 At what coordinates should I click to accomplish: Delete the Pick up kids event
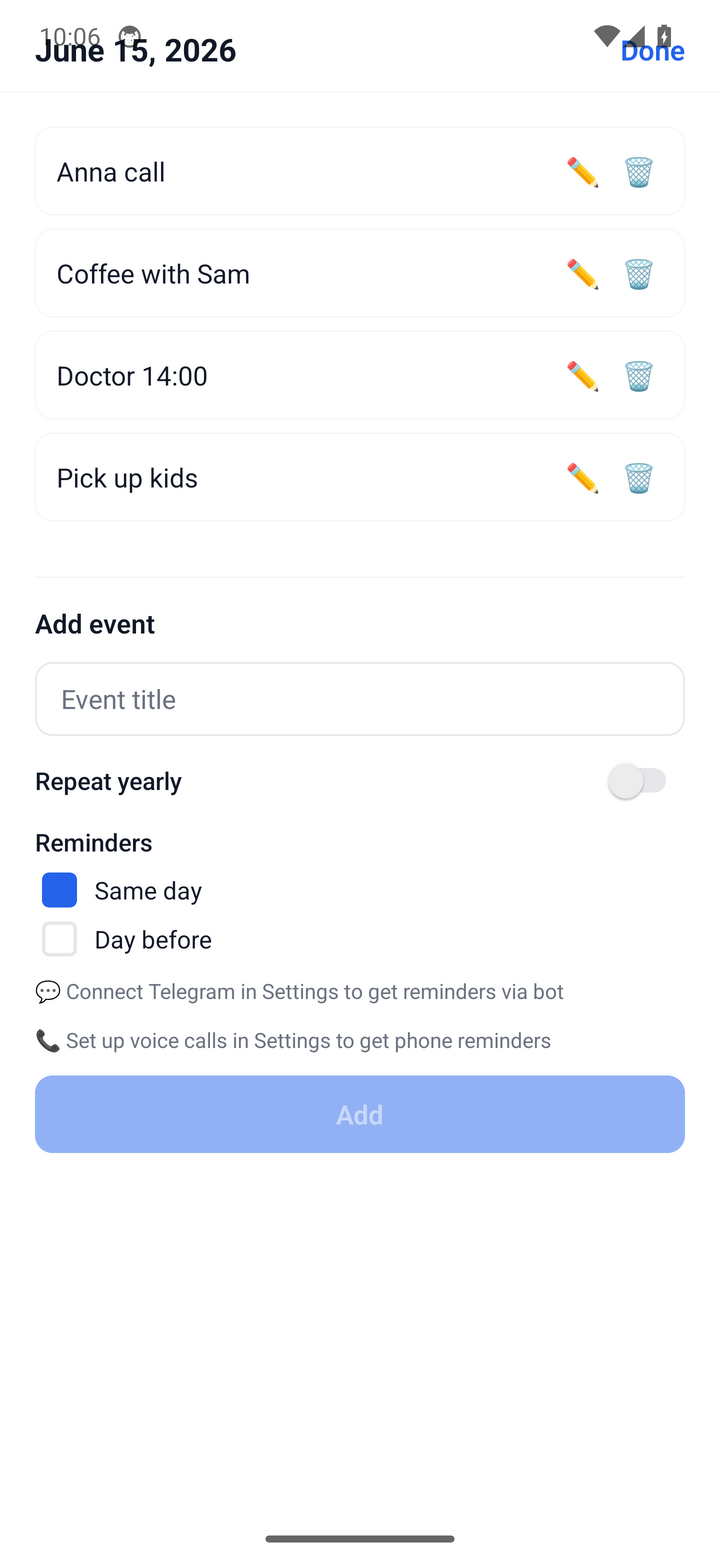[x=639, y=478]
